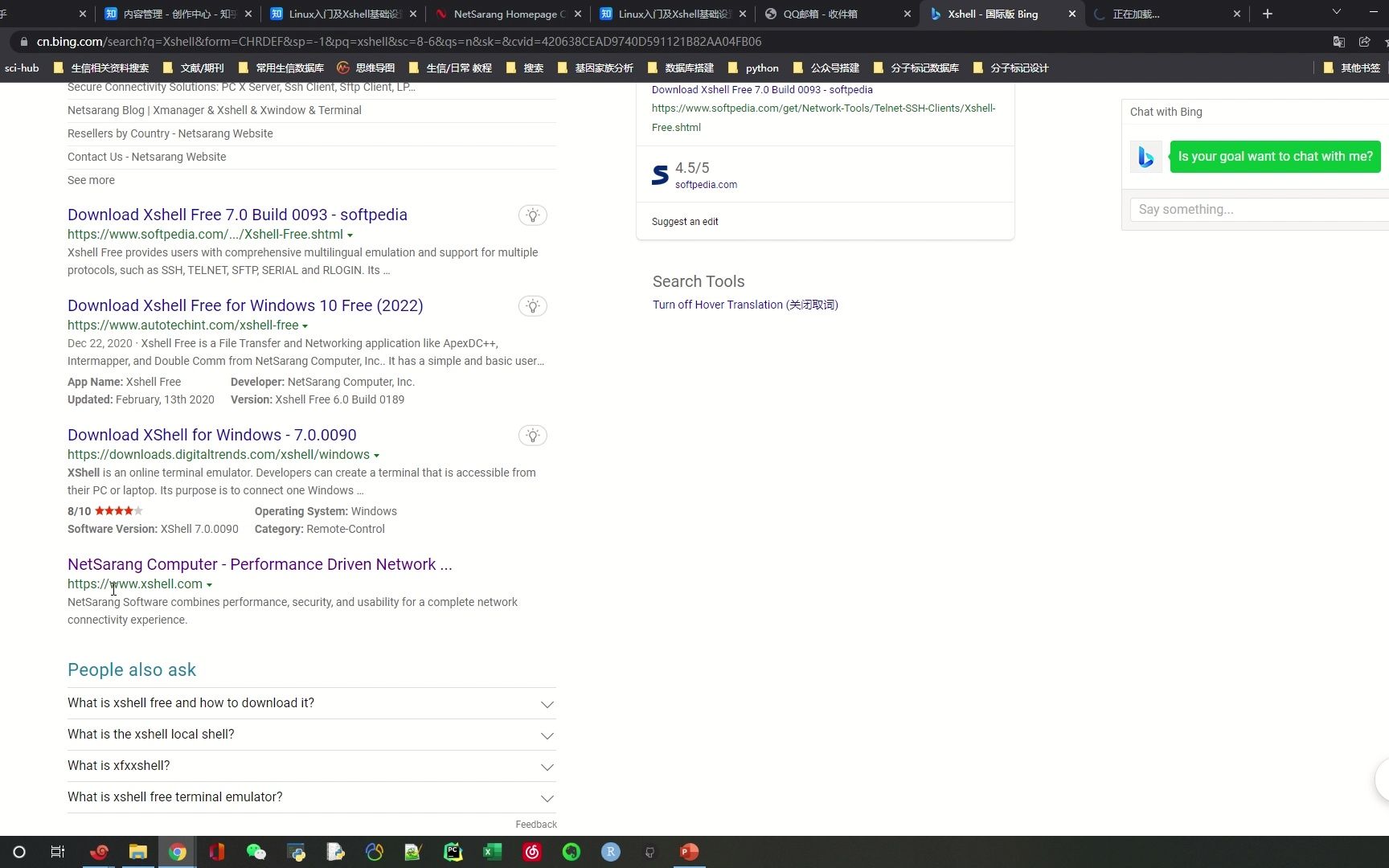Viewport: 1389px width, 868px height.
Task: Open Contact Us - Netsarang Website sitelink
Action: click(147, 157)
